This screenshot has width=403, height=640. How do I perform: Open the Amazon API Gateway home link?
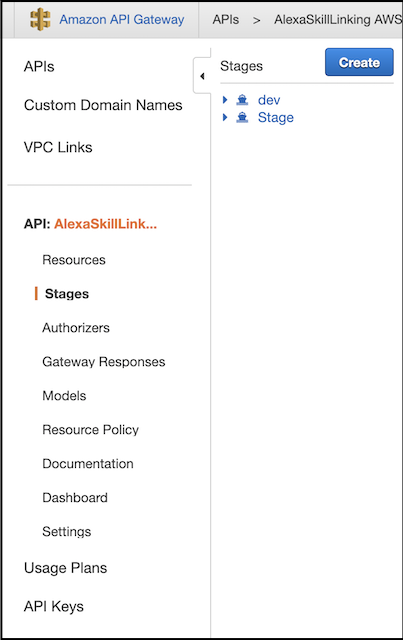pos(122,19)
